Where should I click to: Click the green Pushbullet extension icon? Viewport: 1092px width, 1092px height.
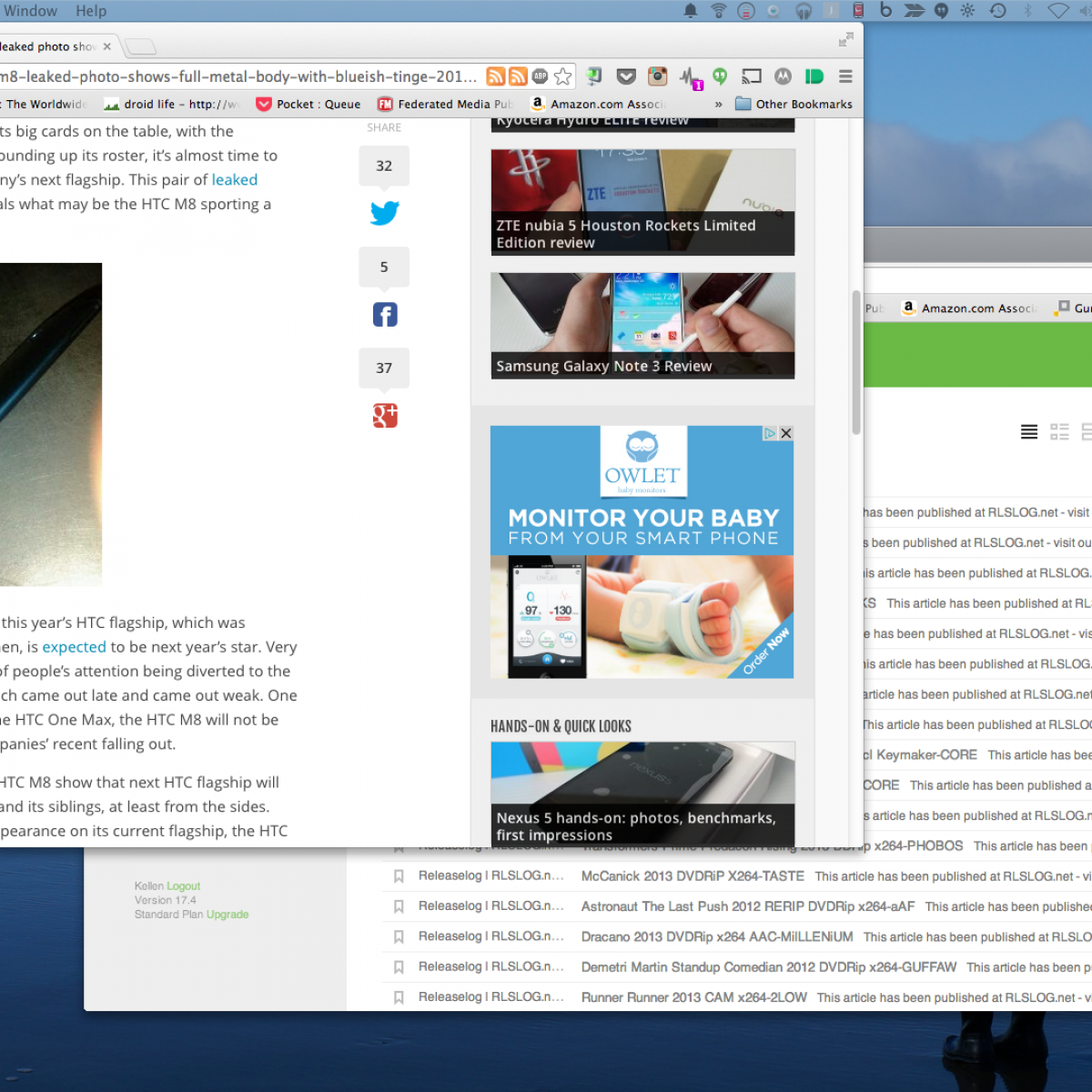[814, 76]
